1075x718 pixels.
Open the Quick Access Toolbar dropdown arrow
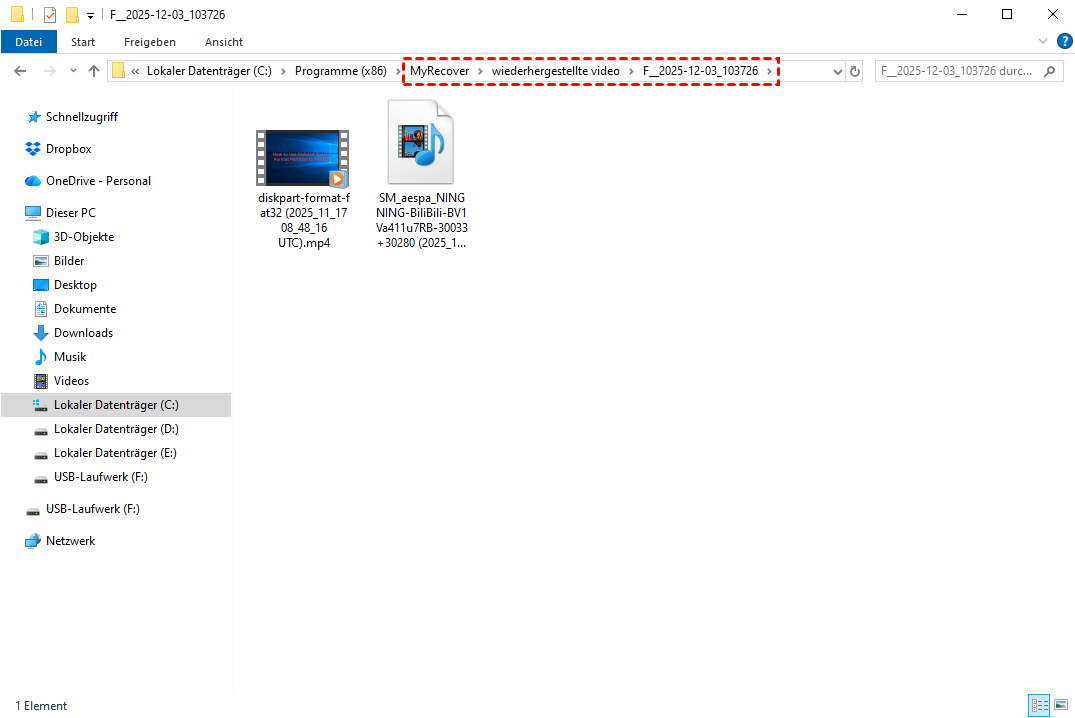coord(91,14)
